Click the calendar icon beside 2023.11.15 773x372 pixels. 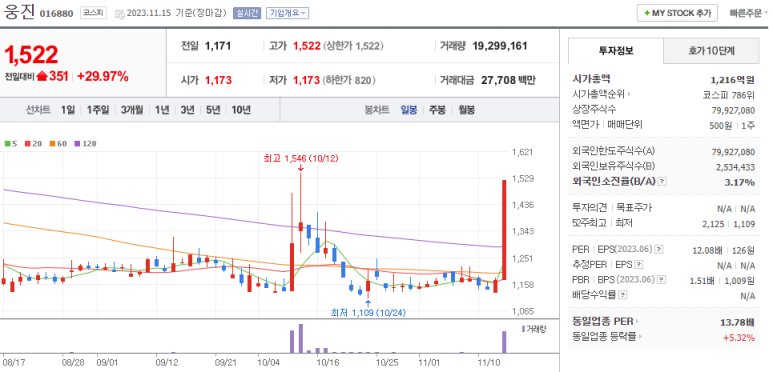coord(119,14)
